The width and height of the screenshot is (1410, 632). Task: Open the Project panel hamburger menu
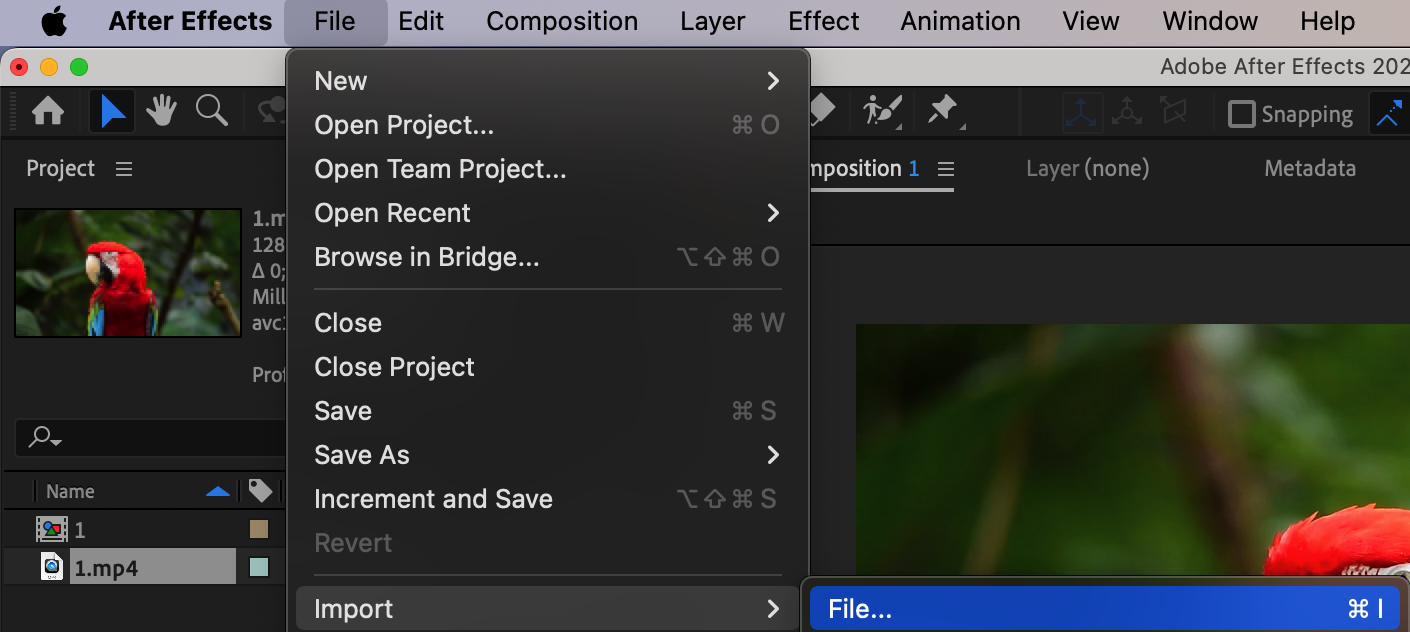pyautogui.click(x=124, y=169)
